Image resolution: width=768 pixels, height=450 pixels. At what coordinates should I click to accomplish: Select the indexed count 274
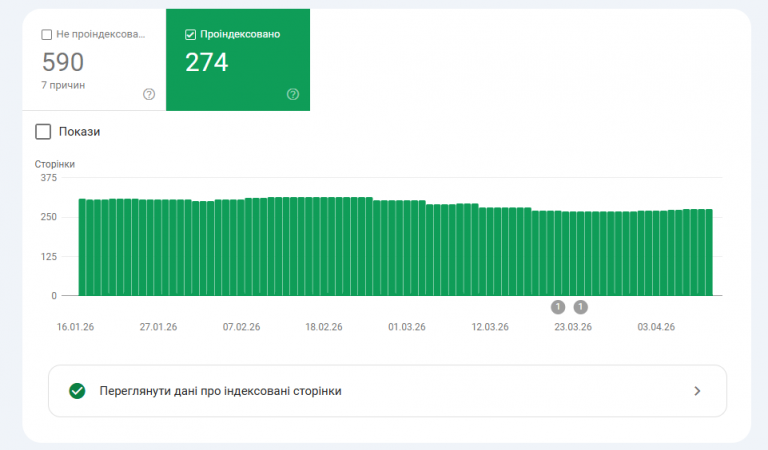(207, 62)
